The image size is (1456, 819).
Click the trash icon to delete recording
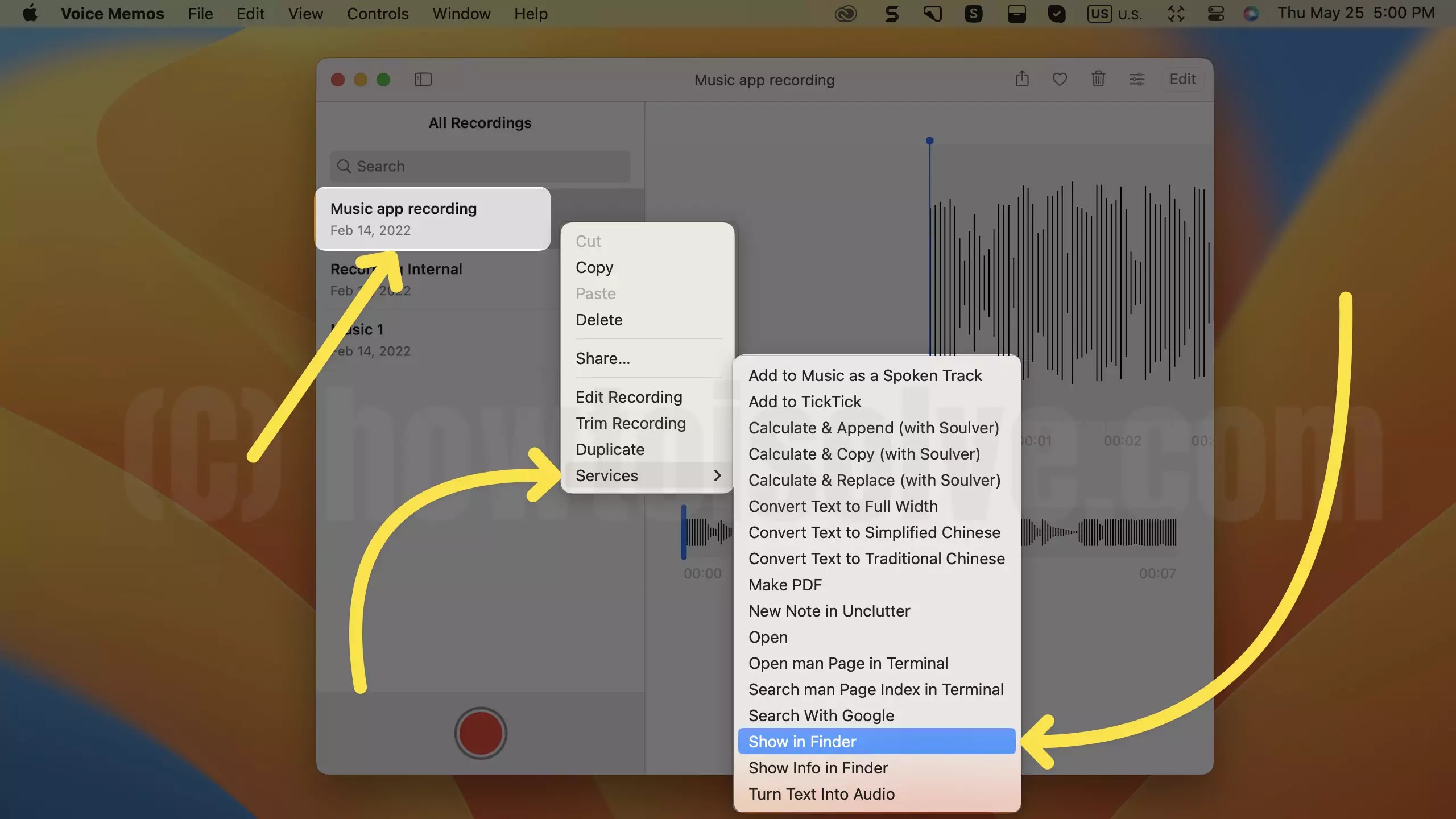pyautogui.click(x=1098, y=79)
